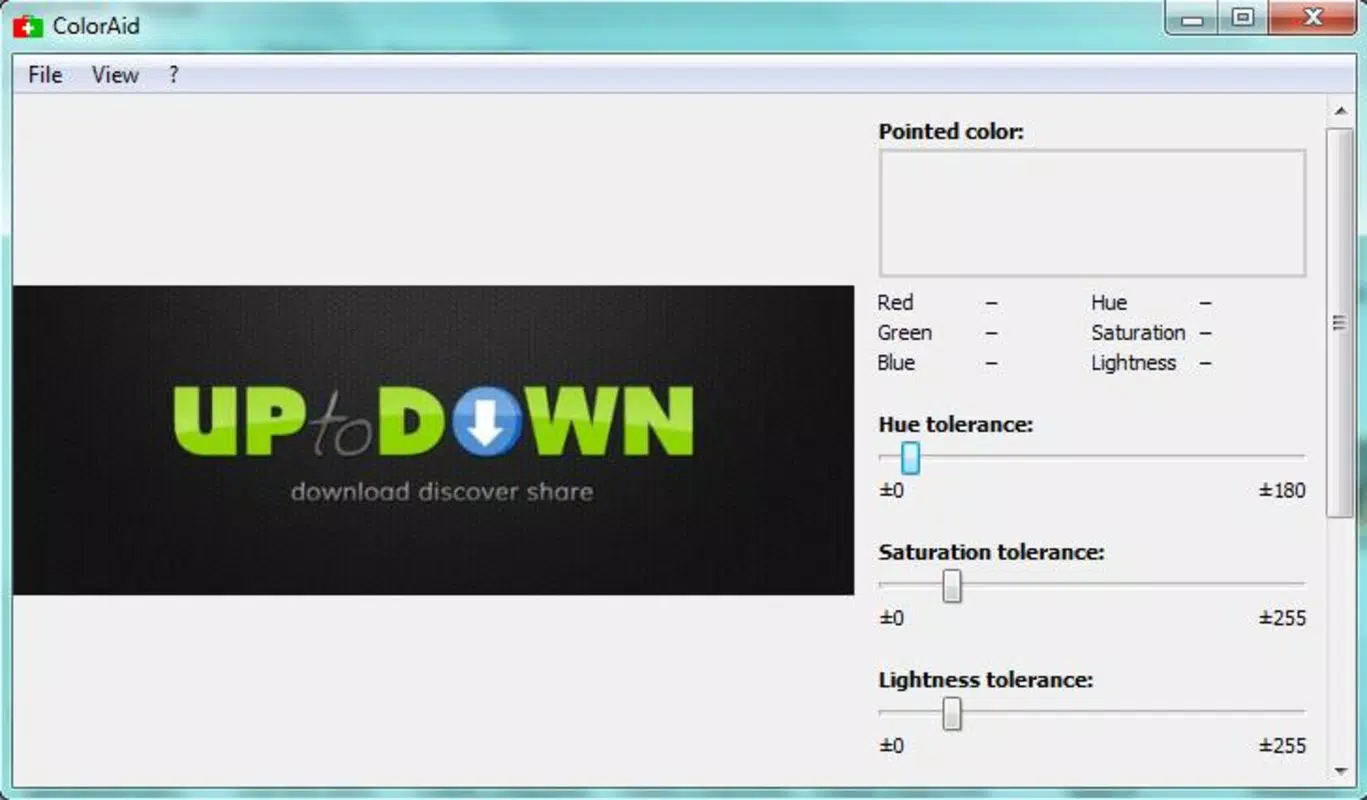Click the Pointed color preview box
1367x800 pixels.
[1092, 213]
